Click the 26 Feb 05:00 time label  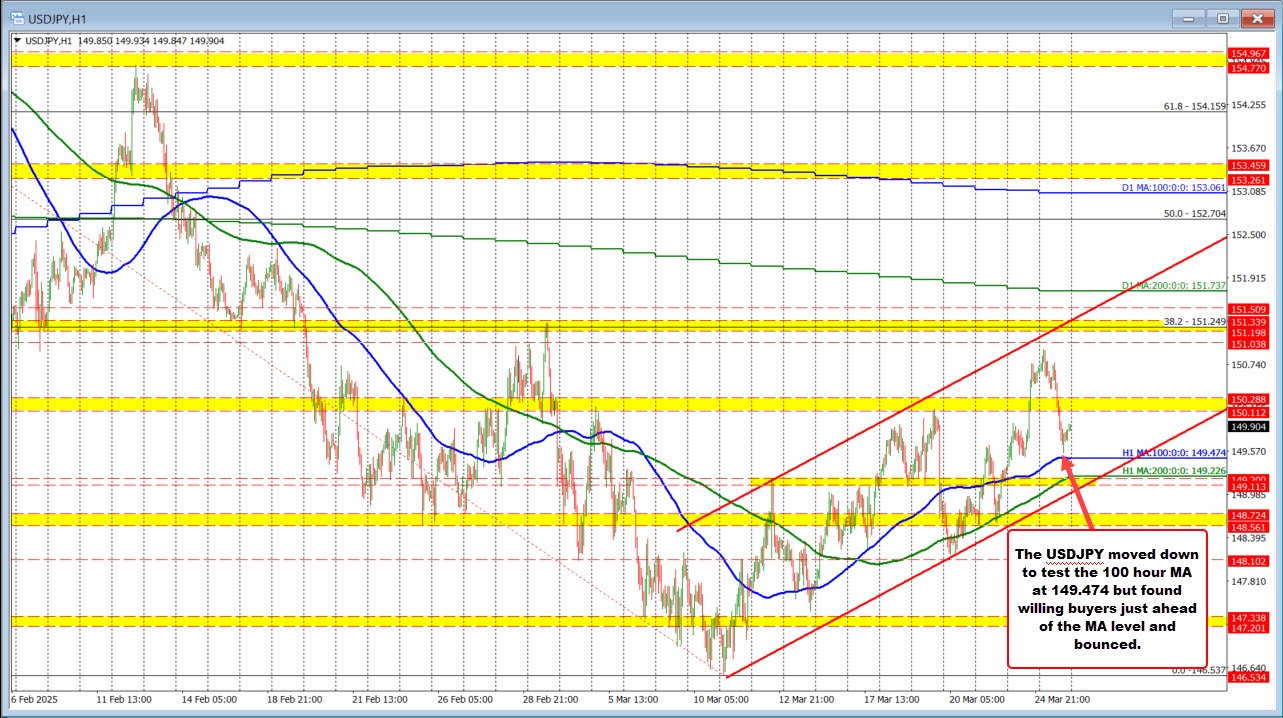coord(465,699)
